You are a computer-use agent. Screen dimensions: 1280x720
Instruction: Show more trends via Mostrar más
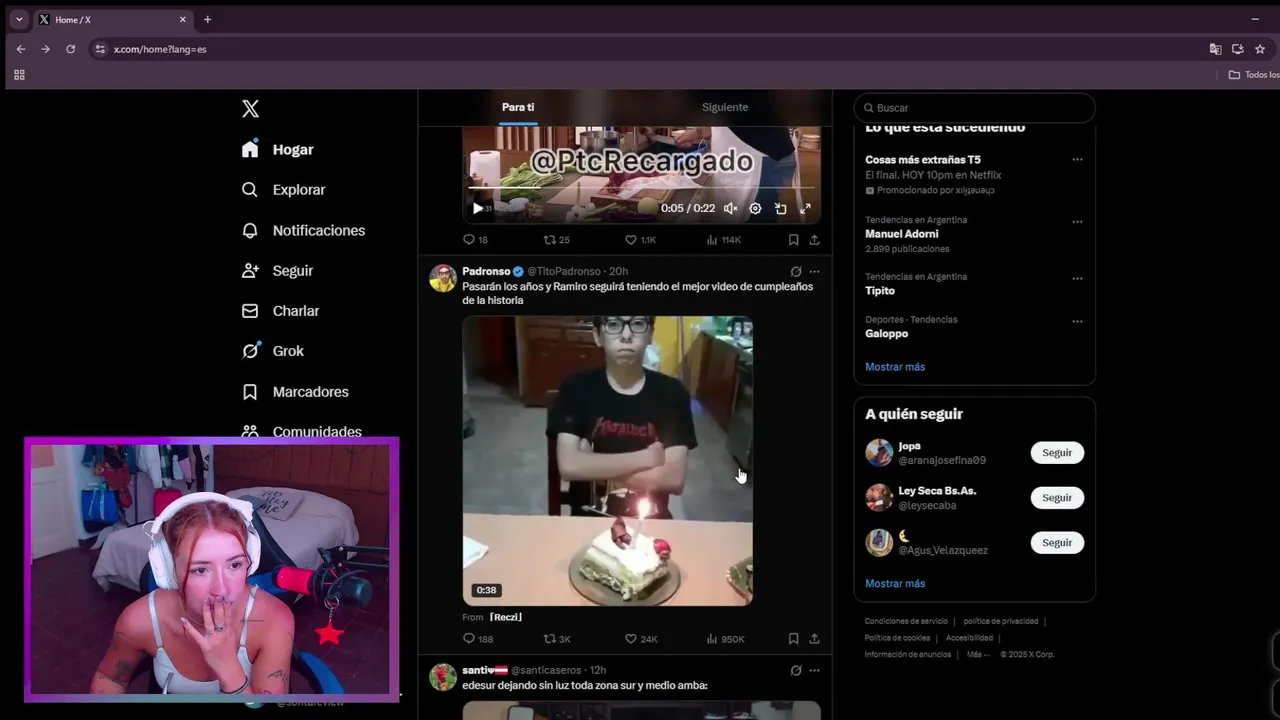tap(895, 367)
